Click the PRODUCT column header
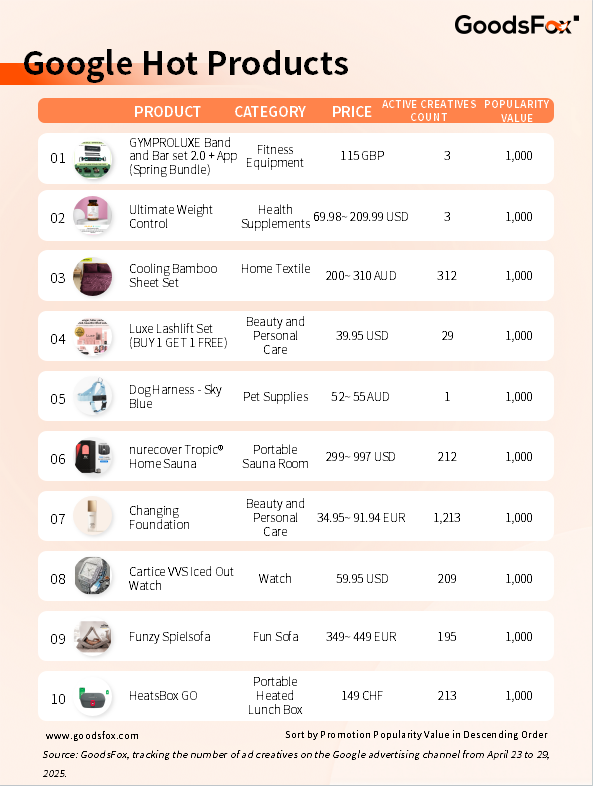The height and width of the screenshot is (786, 593). coord(167,111)
